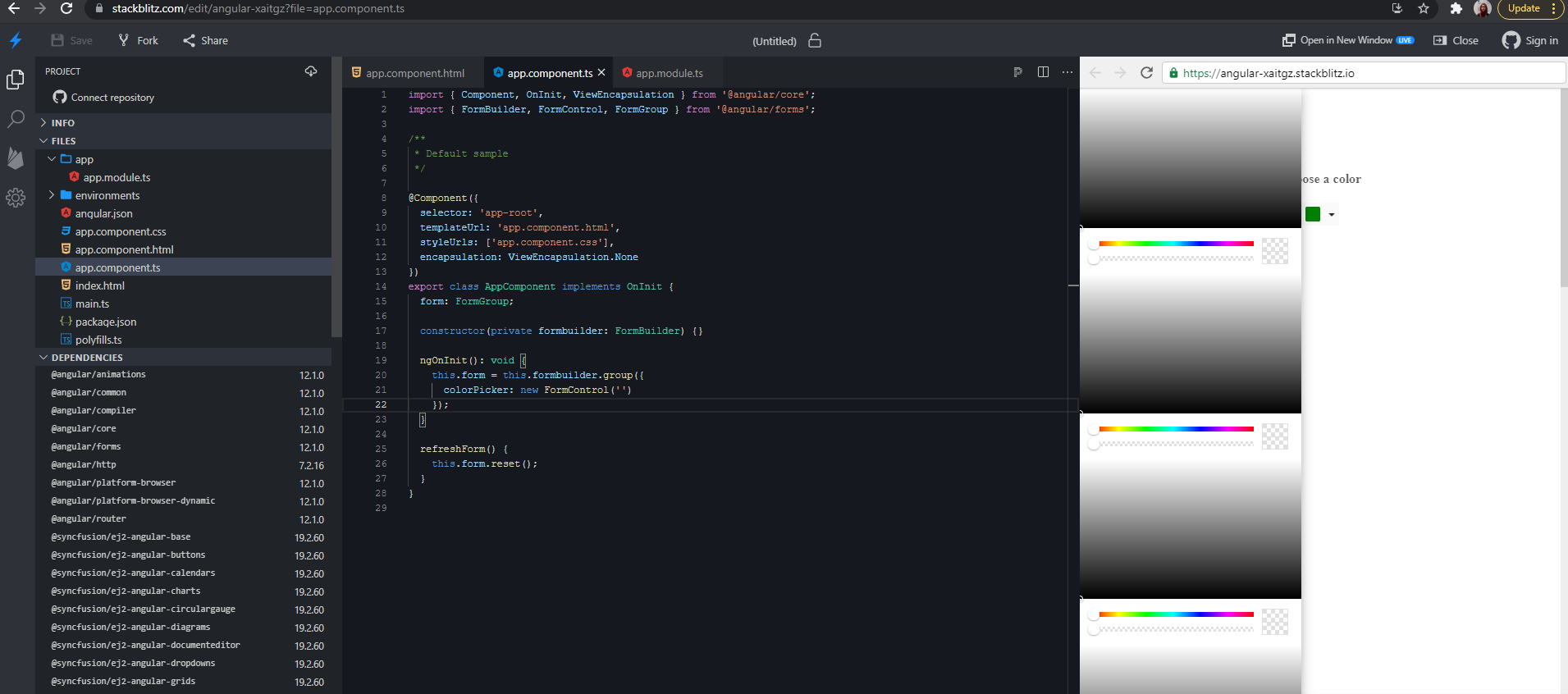This screenshot has width=1568, height=694.
Task: Open the search panel in the sidebar
Action: pyautogui.click(x=16, y=119)
